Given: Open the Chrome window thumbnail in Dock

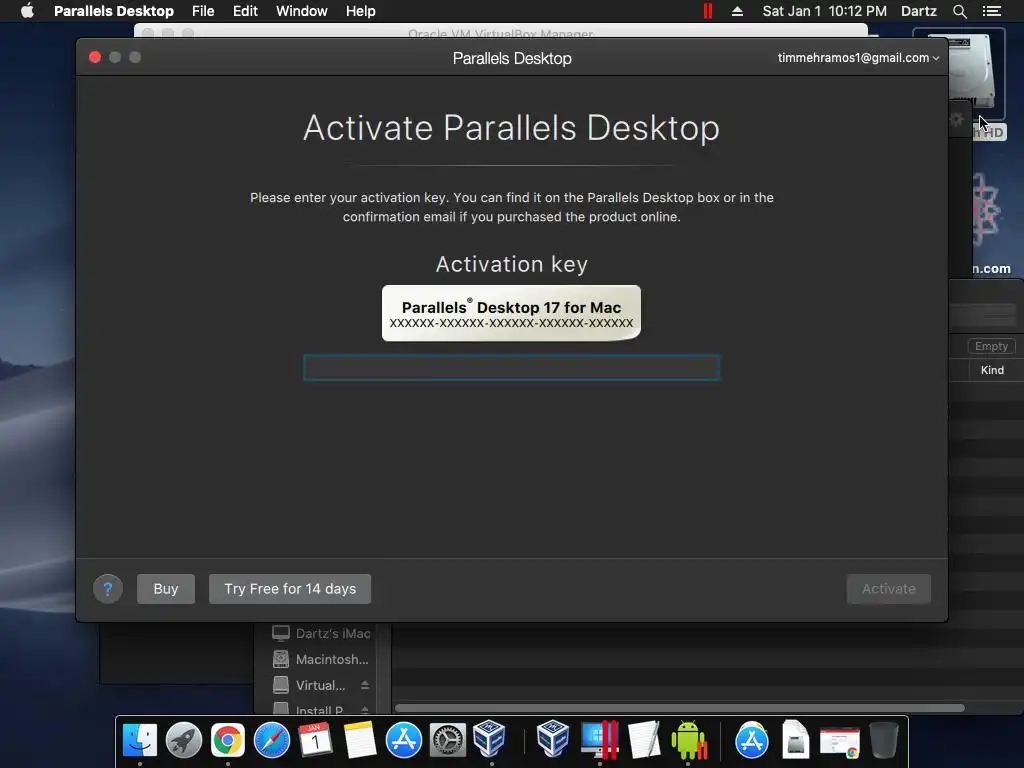Looking at the screenshot, I should [840, 741].
